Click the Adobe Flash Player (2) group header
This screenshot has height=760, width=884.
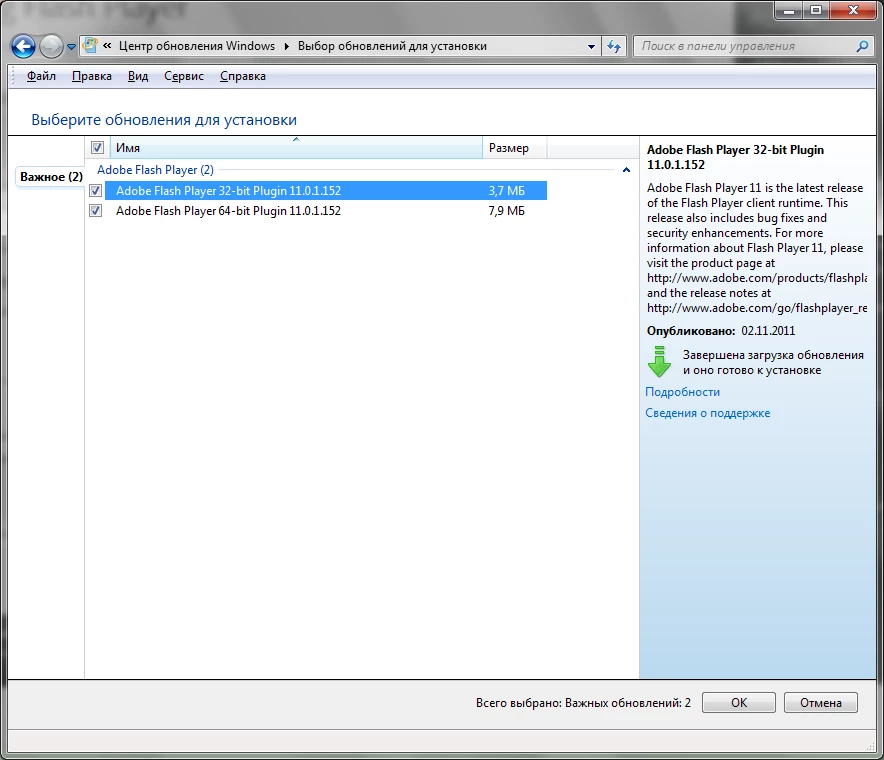pos(155,170)
